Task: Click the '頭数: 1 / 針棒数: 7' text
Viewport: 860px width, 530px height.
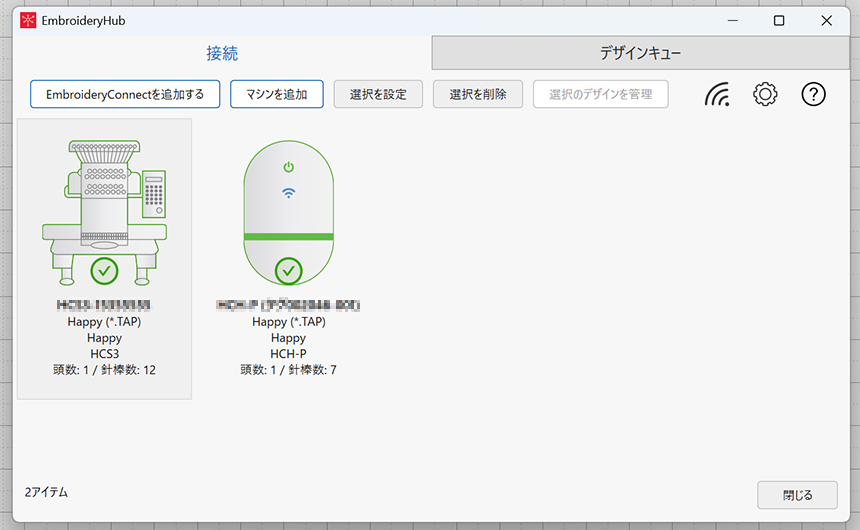Action: [x=288, y=370]
